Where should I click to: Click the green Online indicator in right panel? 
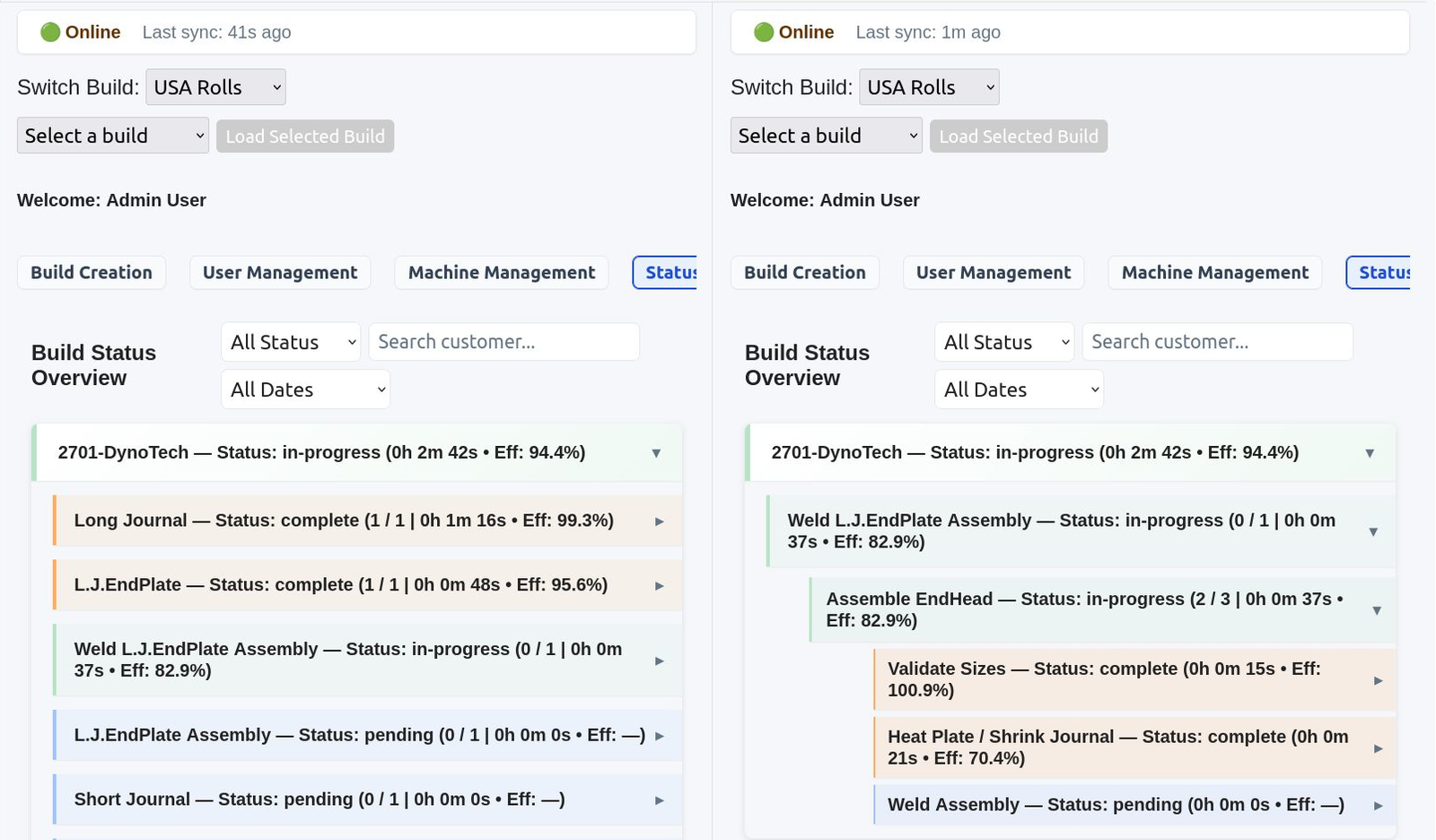pyautogui.click(x=765, y=31)
